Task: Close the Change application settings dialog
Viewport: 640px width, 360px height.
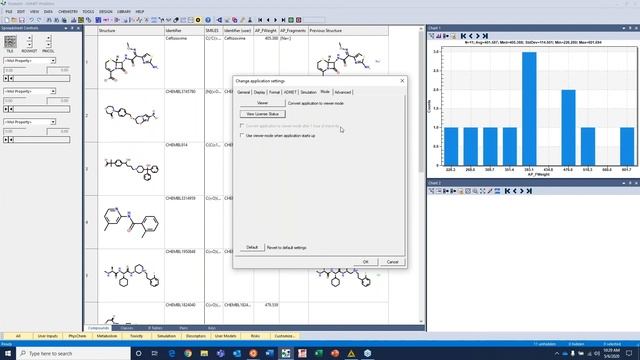Action: tap(402, 81)
